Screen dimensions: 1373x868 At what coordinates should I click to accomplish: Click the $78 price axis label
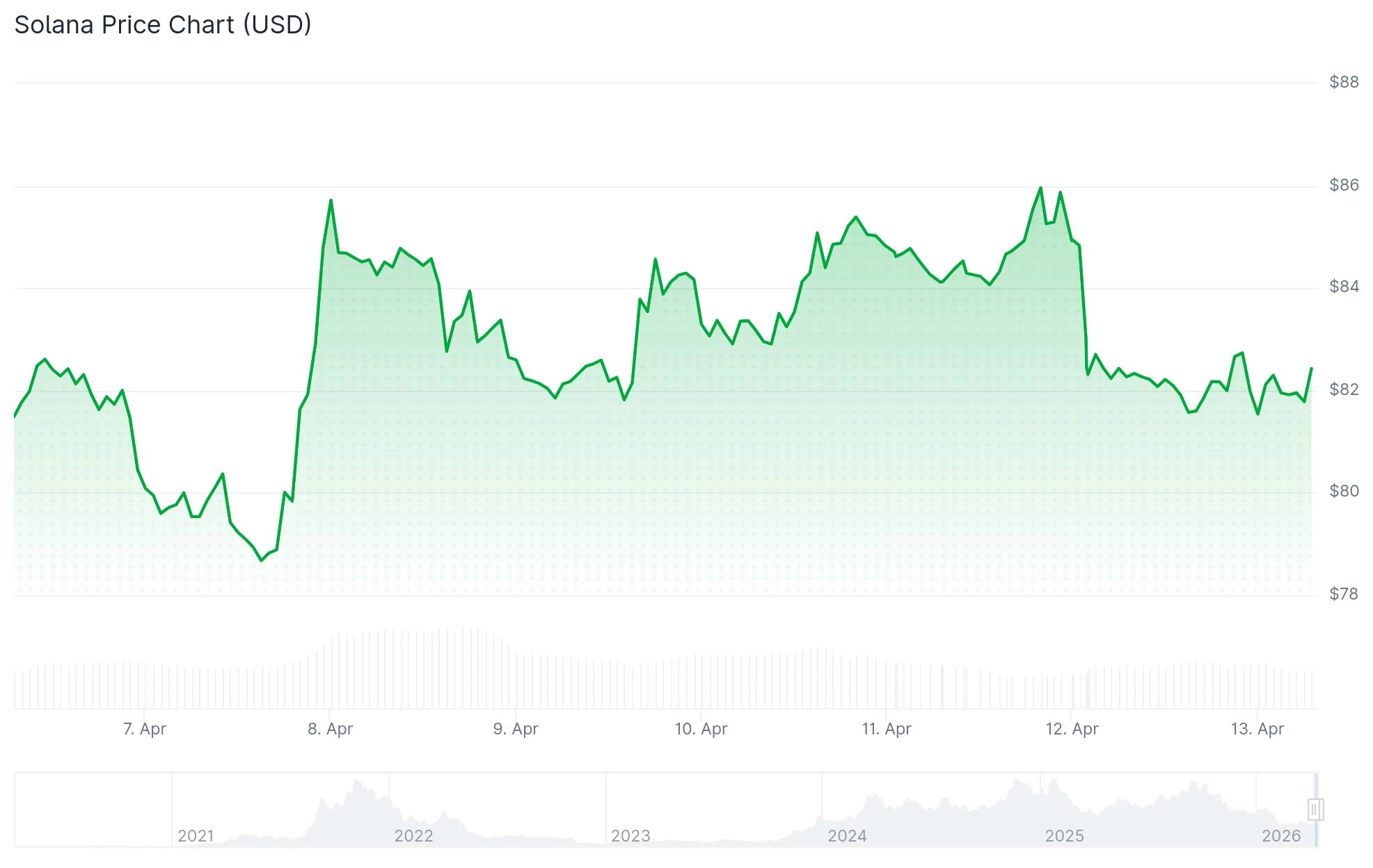click(1343, 594)
